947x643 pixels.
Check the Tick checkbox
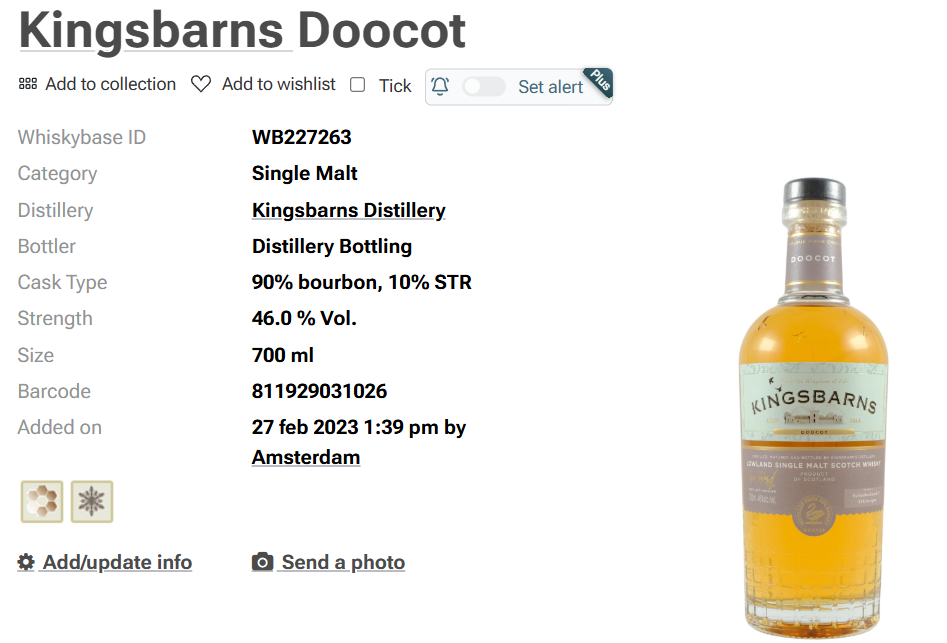[358, 85]
